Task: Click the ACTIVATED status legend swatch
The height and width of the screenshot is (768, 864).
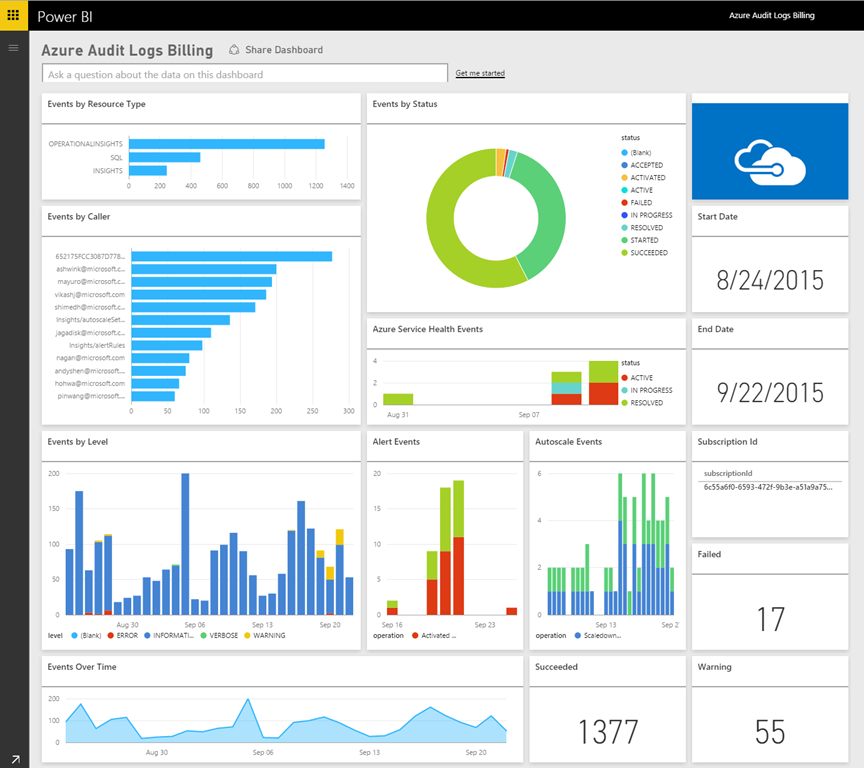Action: 624,177
